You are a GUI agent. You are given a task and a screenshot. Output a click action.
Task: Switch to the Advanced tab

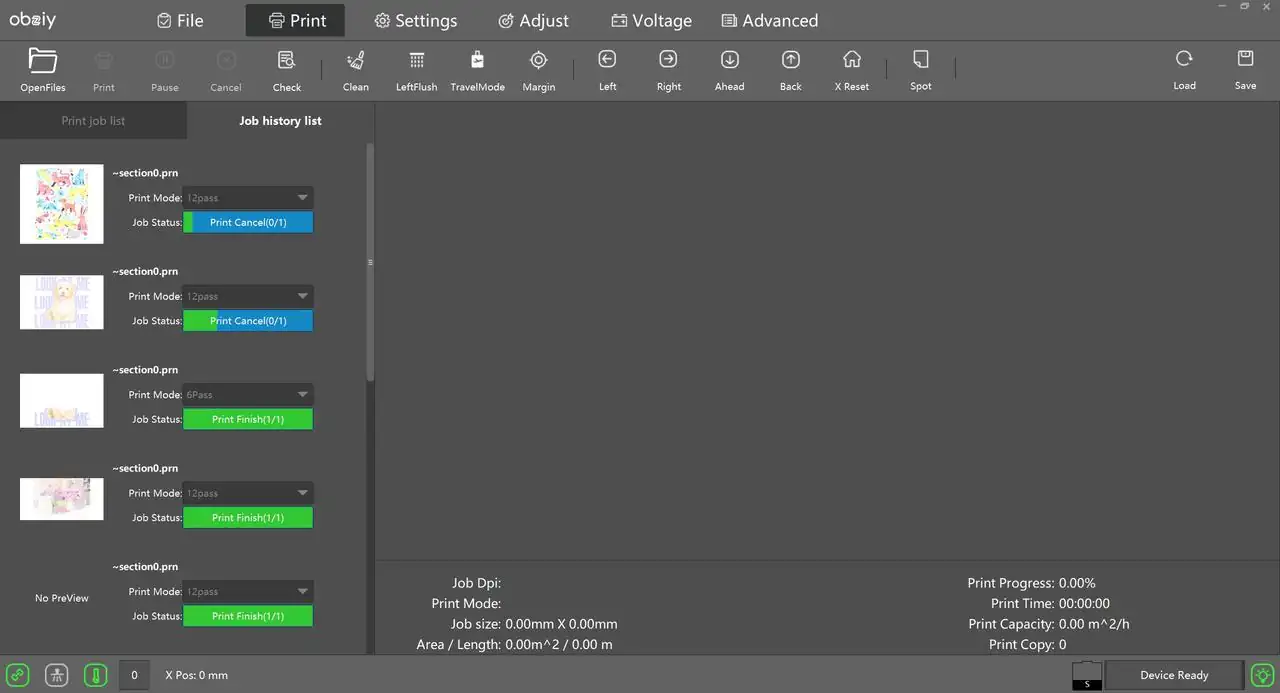point(770,20)
